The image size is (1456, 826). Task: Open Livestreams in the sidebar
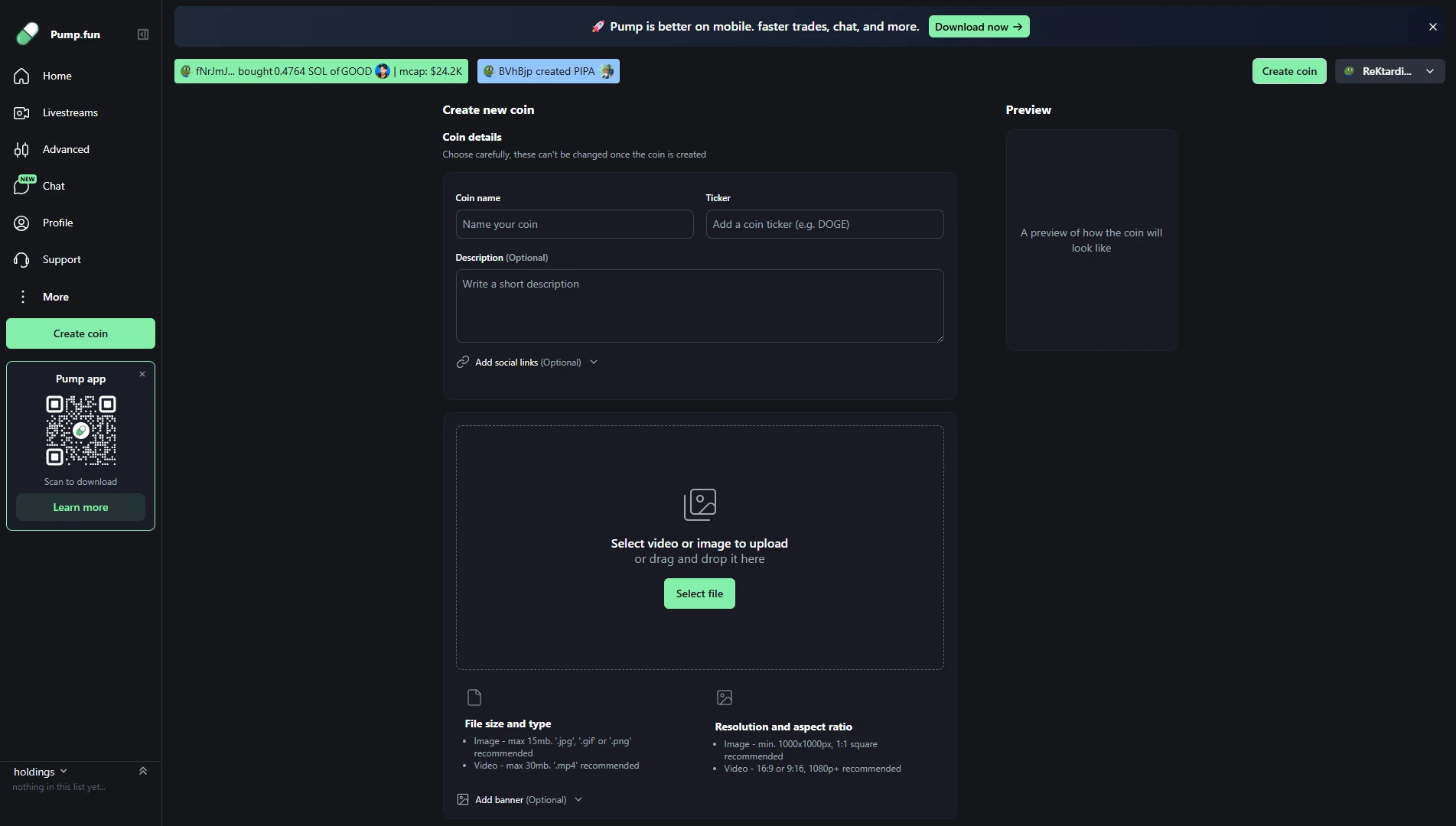(x=80, y=112)
